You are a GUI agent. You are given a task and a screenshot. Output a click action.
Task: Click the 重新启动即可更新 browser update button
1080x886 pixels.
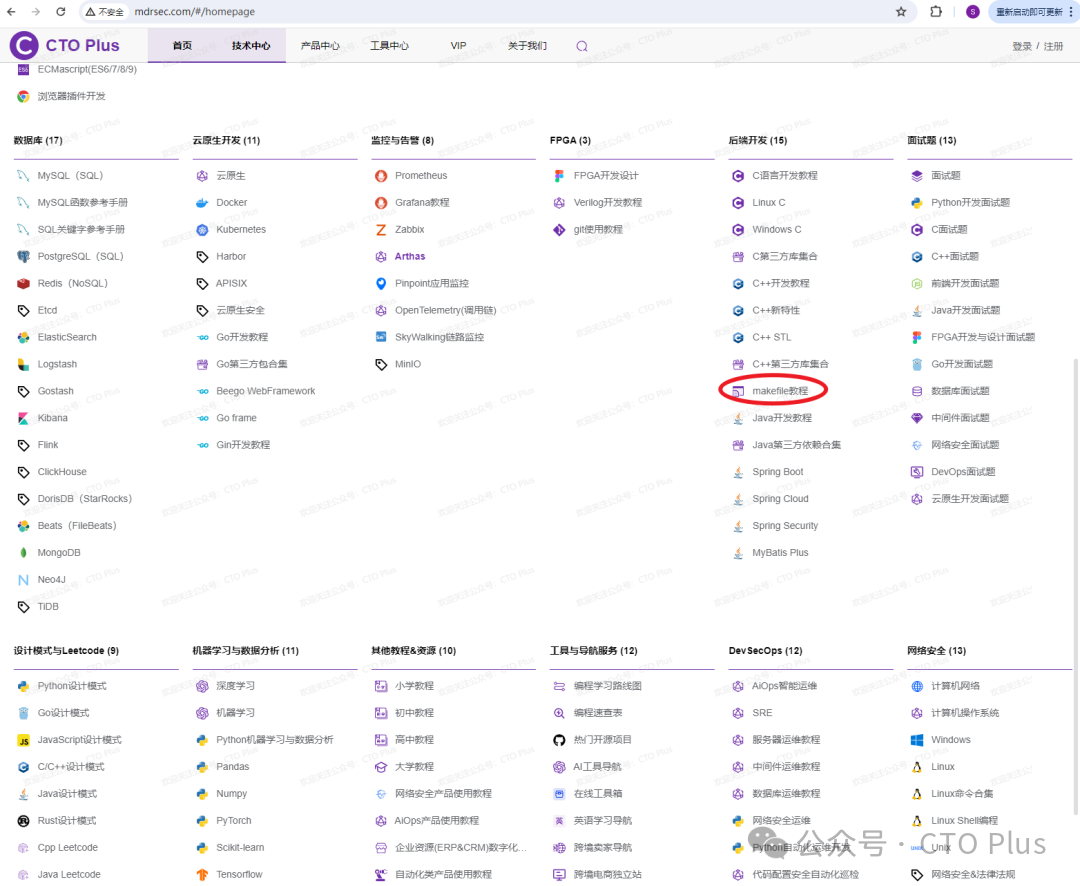click(1028, 12)
